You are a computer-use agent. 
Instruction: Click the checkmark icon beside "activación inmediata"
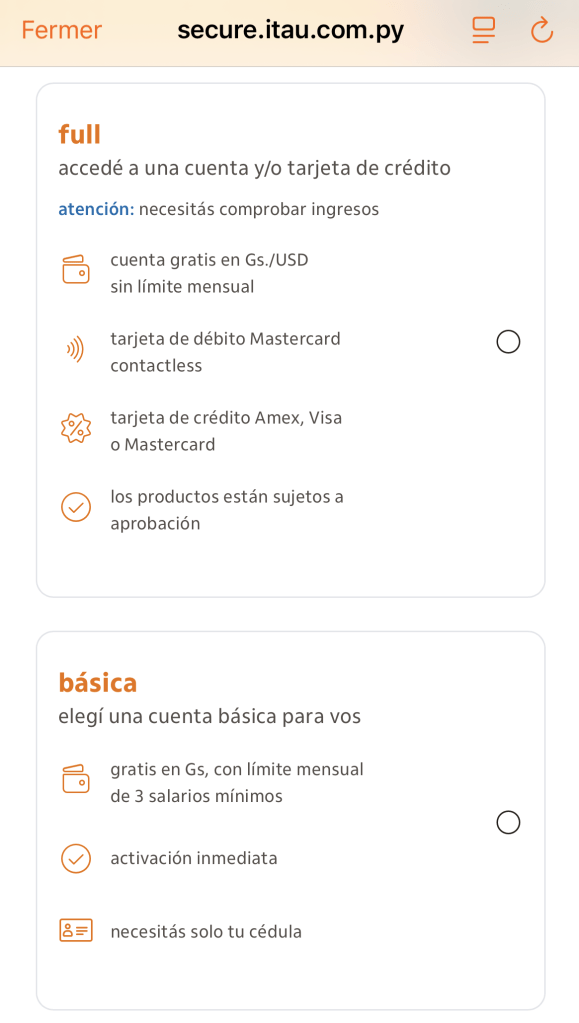coord(76,858)
